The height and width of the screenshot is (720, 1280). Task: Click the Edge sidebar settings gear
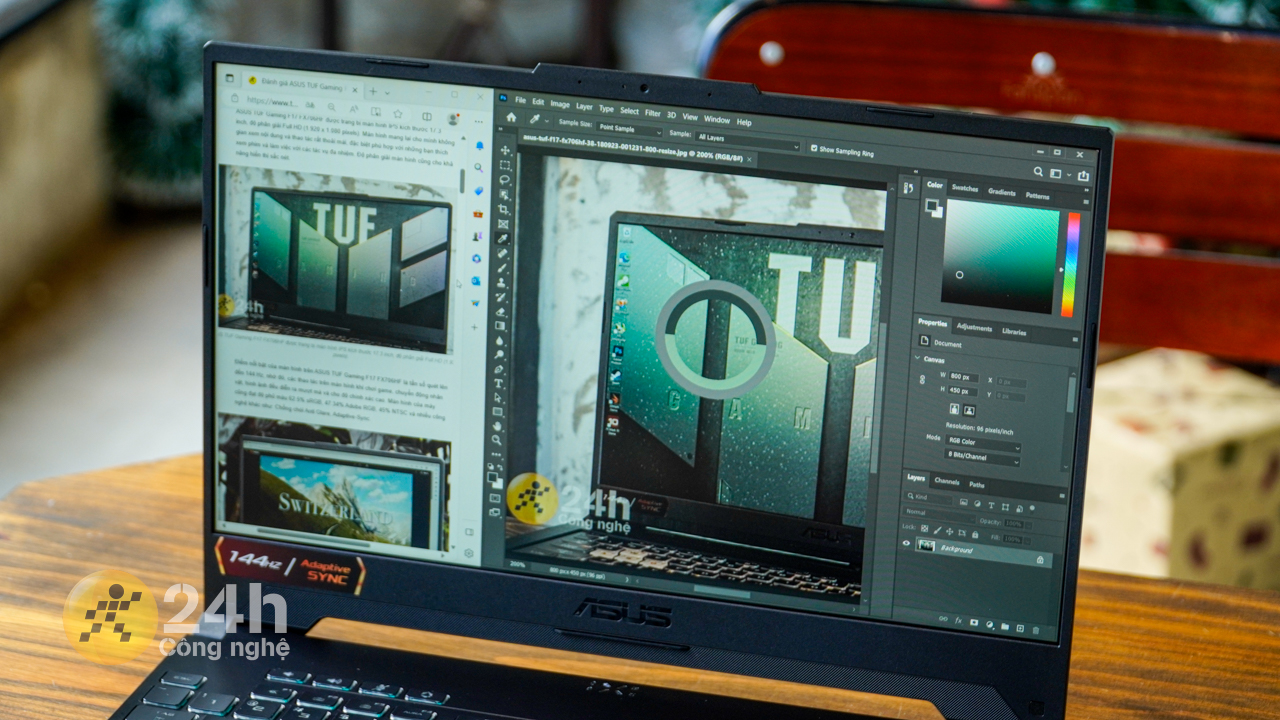click(x=469, y=551)
